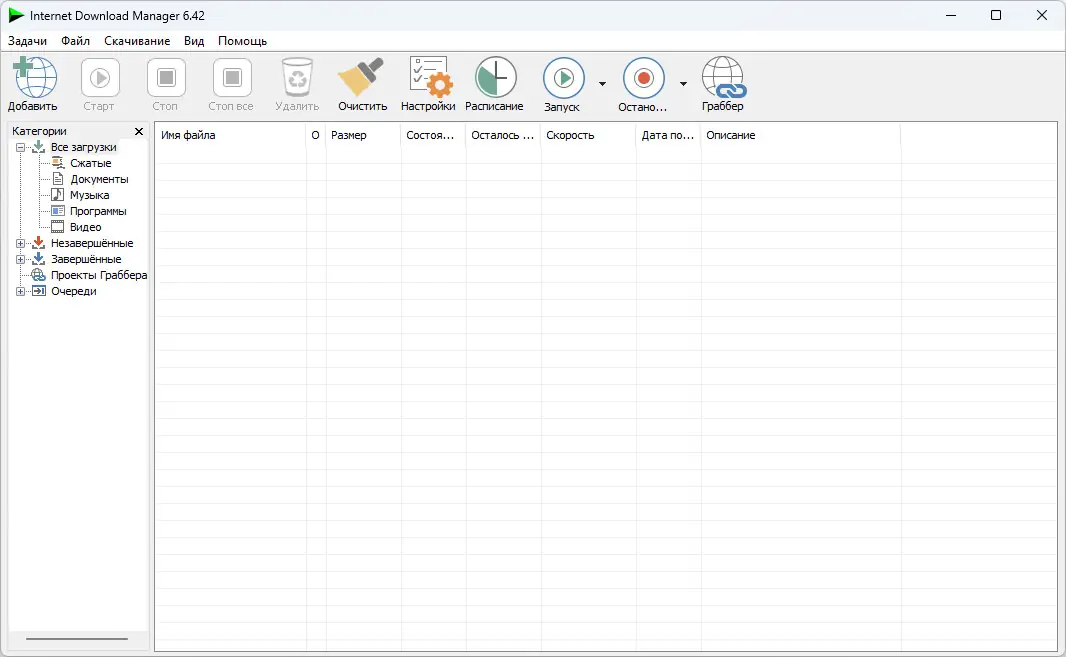
Task: Click the Добавить (add URL) toolbar icon
Action: point(35,78)
